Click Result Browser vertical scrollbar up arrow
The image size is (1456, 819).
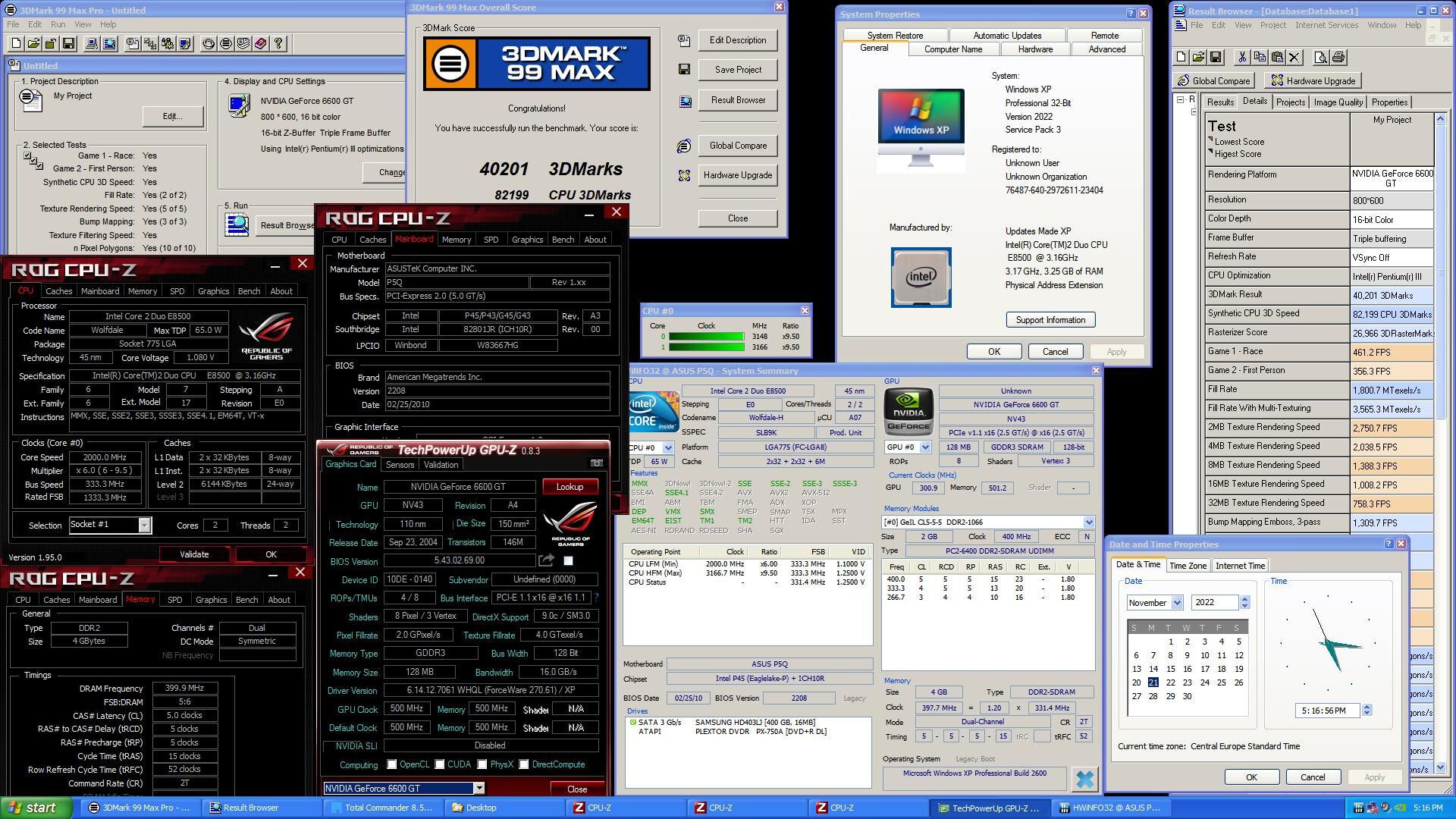point(1440,119)
